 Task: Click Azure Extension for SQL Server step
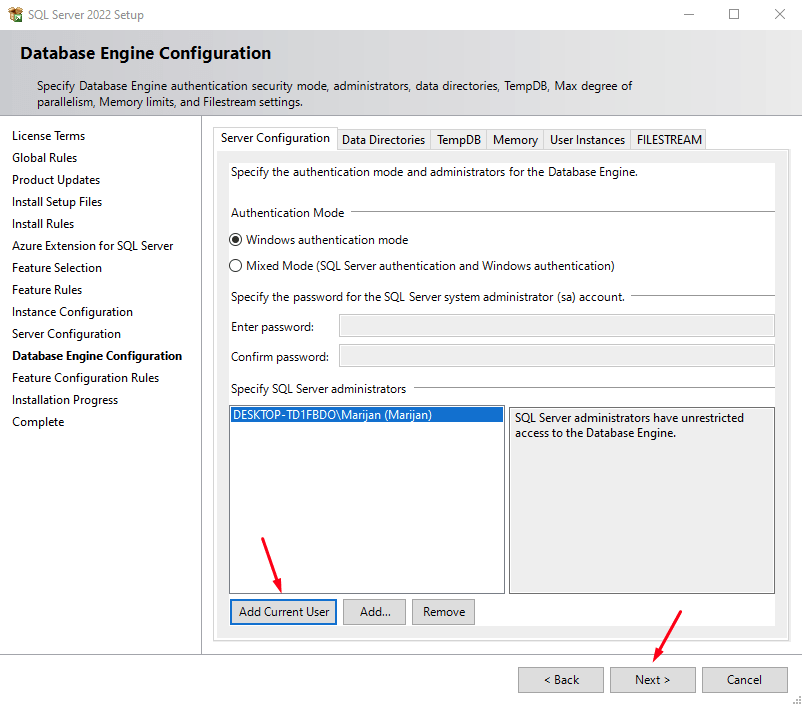coord(93,246)
